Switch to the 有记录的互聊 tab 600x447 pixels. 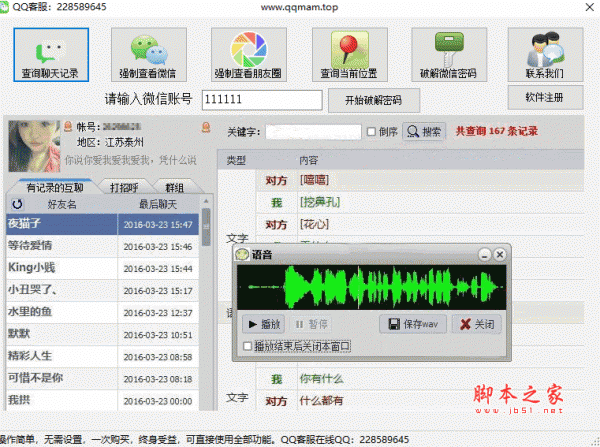55,188
